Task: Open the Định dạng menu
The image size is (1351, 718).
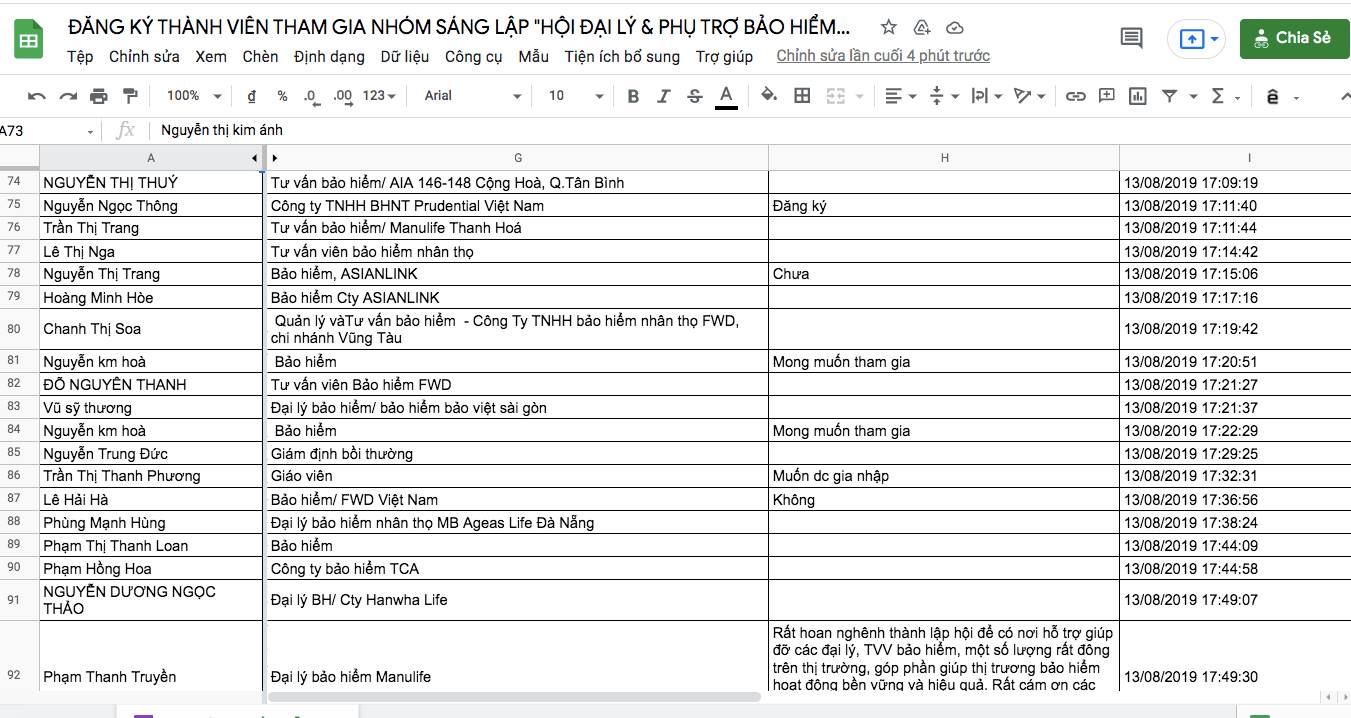Action: (329, 57)
